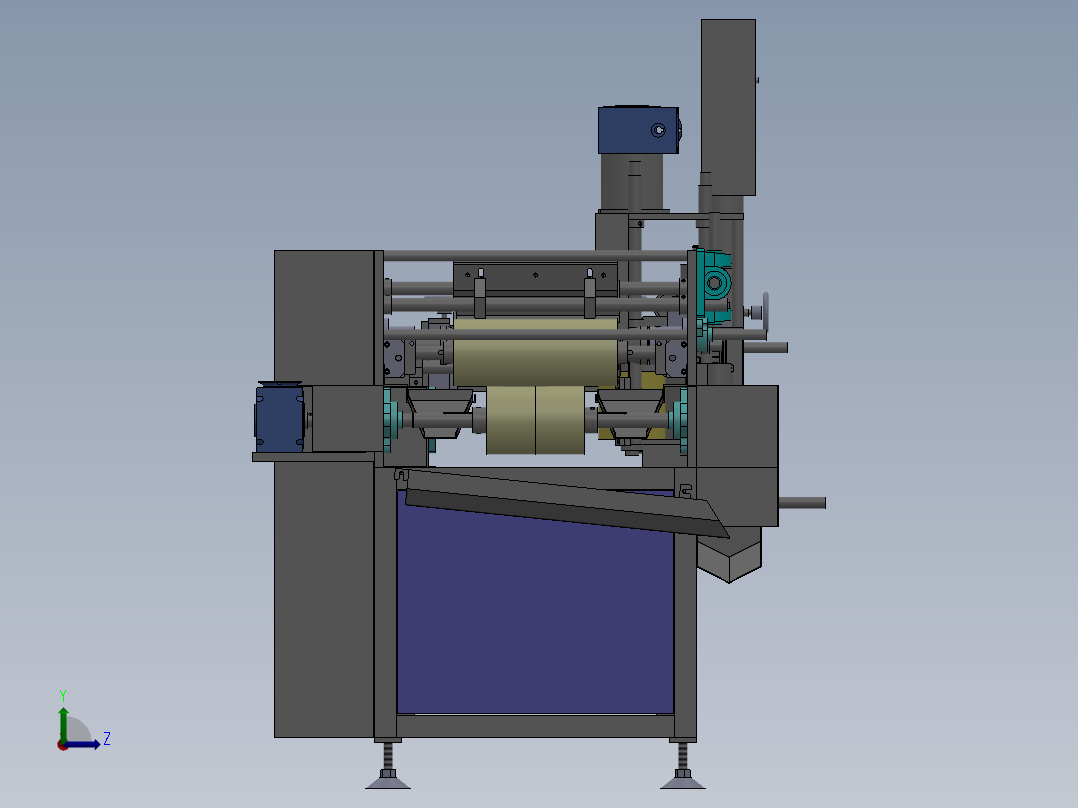The width and height of the screenshot is (1078, 808).
Task: Select the protruding shaft on lower right
Action: tap(802, 503)
